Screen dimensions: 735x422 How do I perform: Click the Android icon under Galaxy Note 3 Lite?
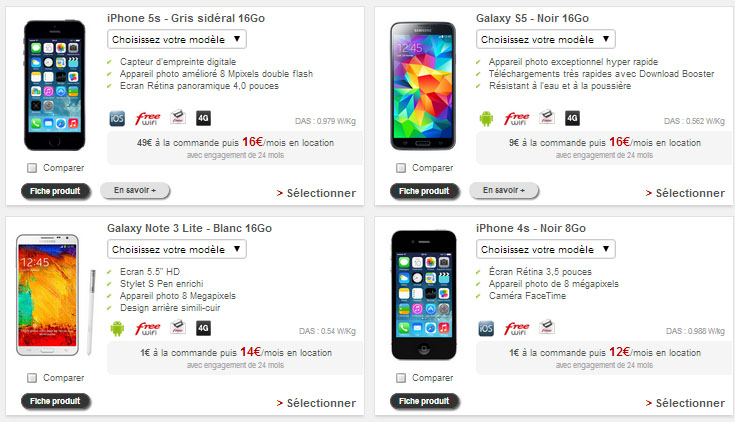tap(117, 328)
